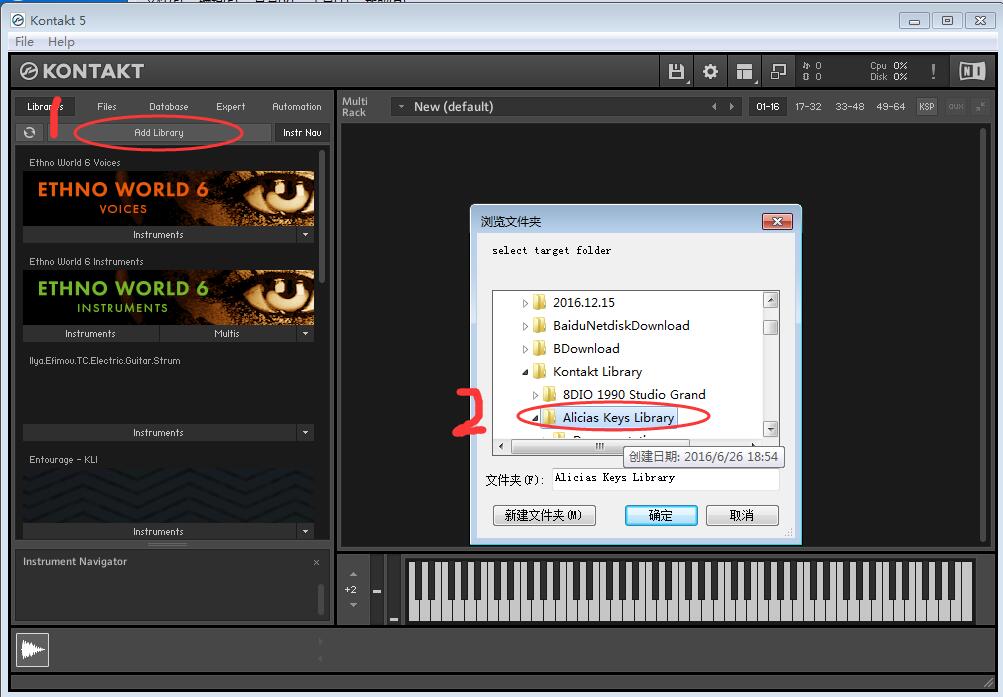Select the 2016.12.15 folder
Screen dimensions: 1003x697
[x=583, y=302]
